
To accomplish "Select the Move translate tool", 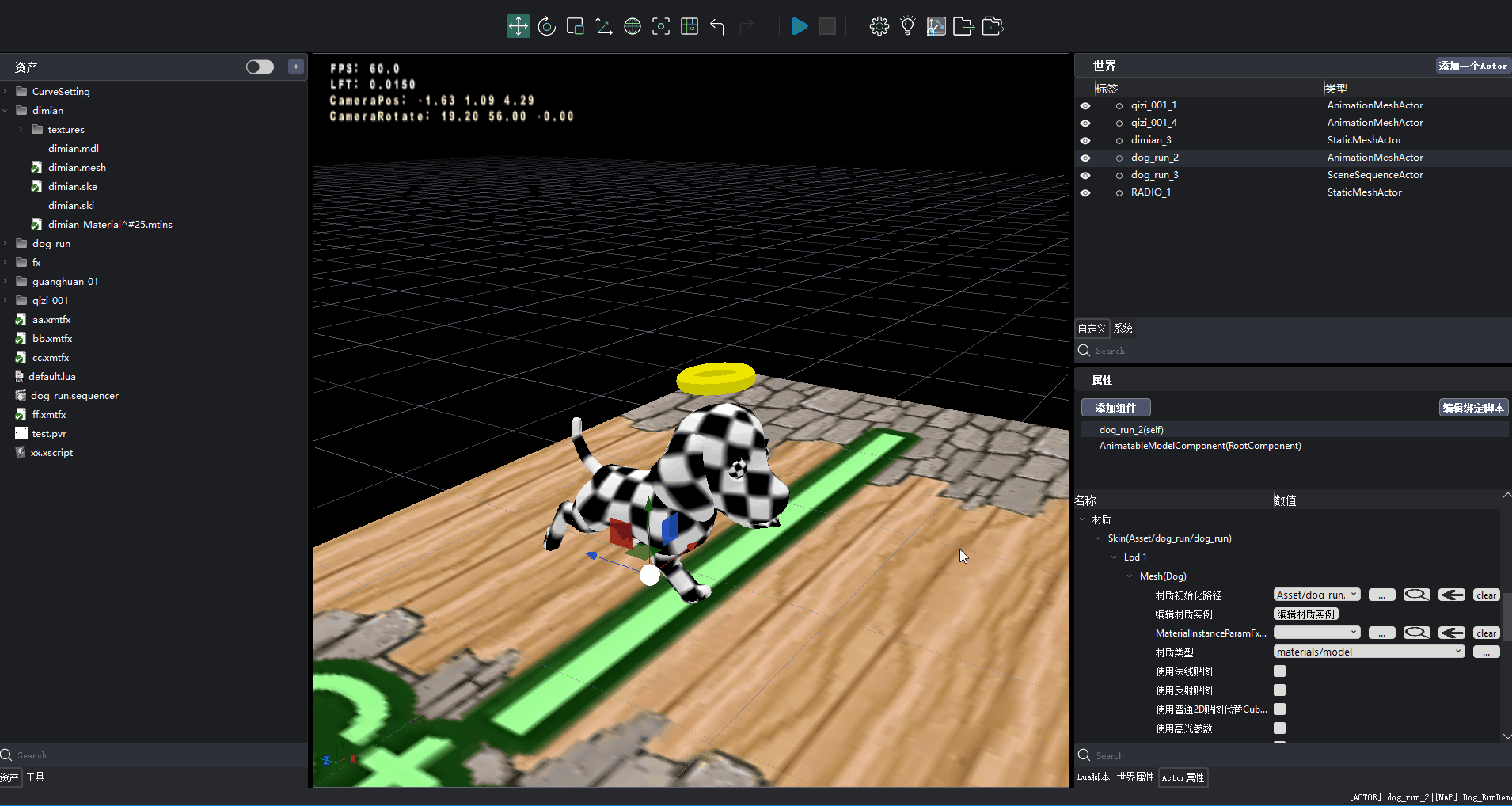I will pyautogui.click(x=518, y=26).
